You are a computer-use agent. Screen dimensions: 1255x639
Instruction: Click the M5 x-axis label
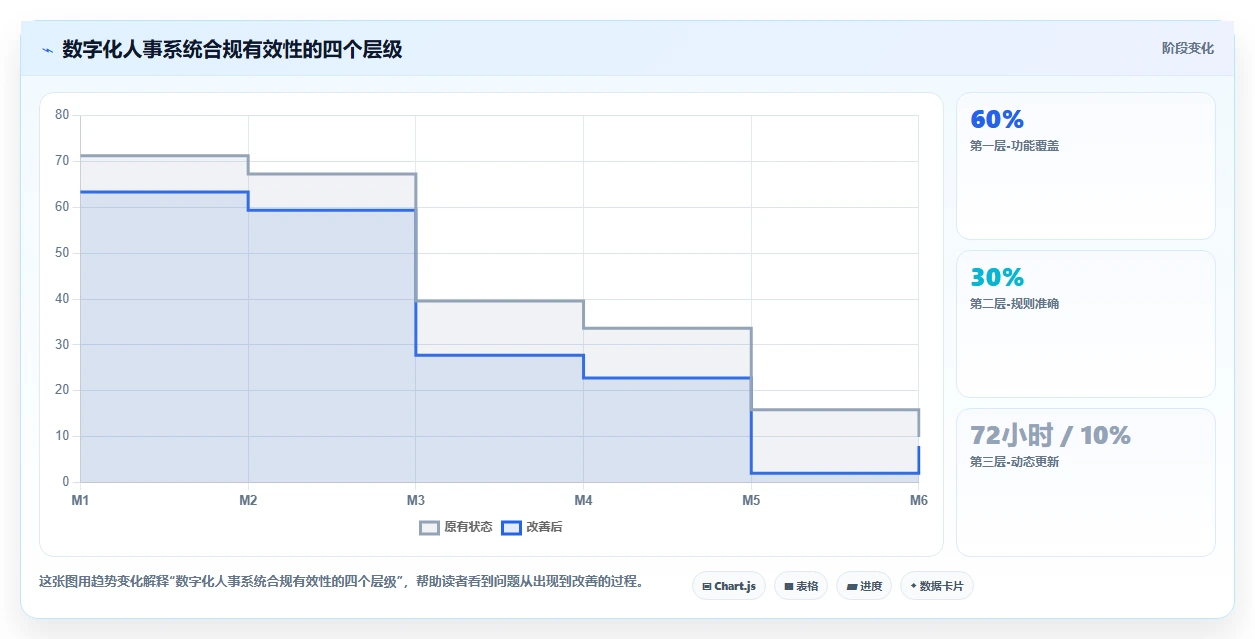click(751, 500)
